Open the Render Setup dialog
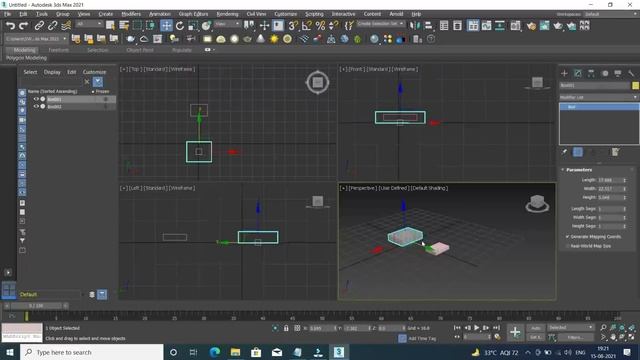 click(531, 26)
